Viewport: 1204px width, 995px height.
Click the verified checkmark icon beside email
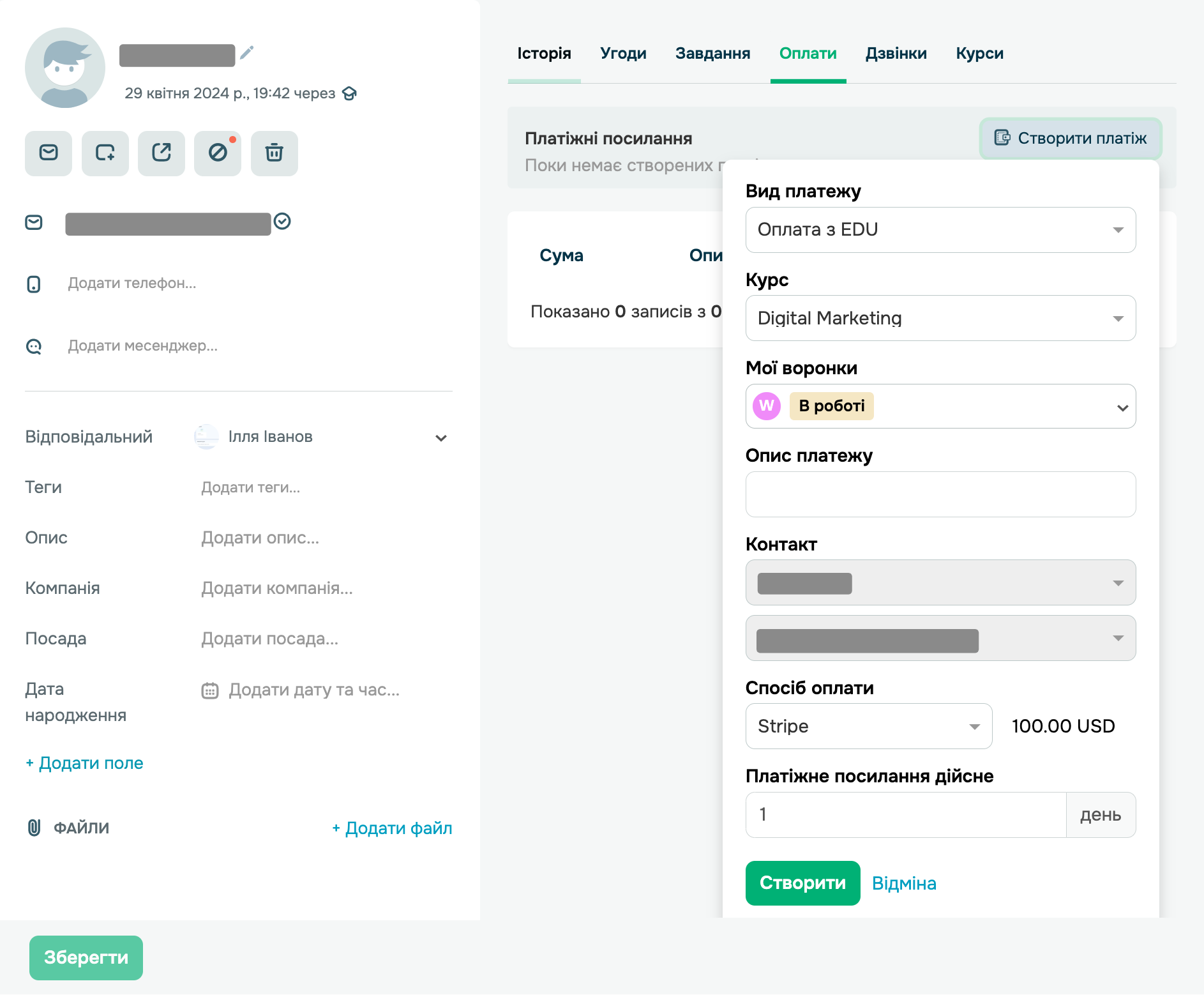click(x=282, y=222)
